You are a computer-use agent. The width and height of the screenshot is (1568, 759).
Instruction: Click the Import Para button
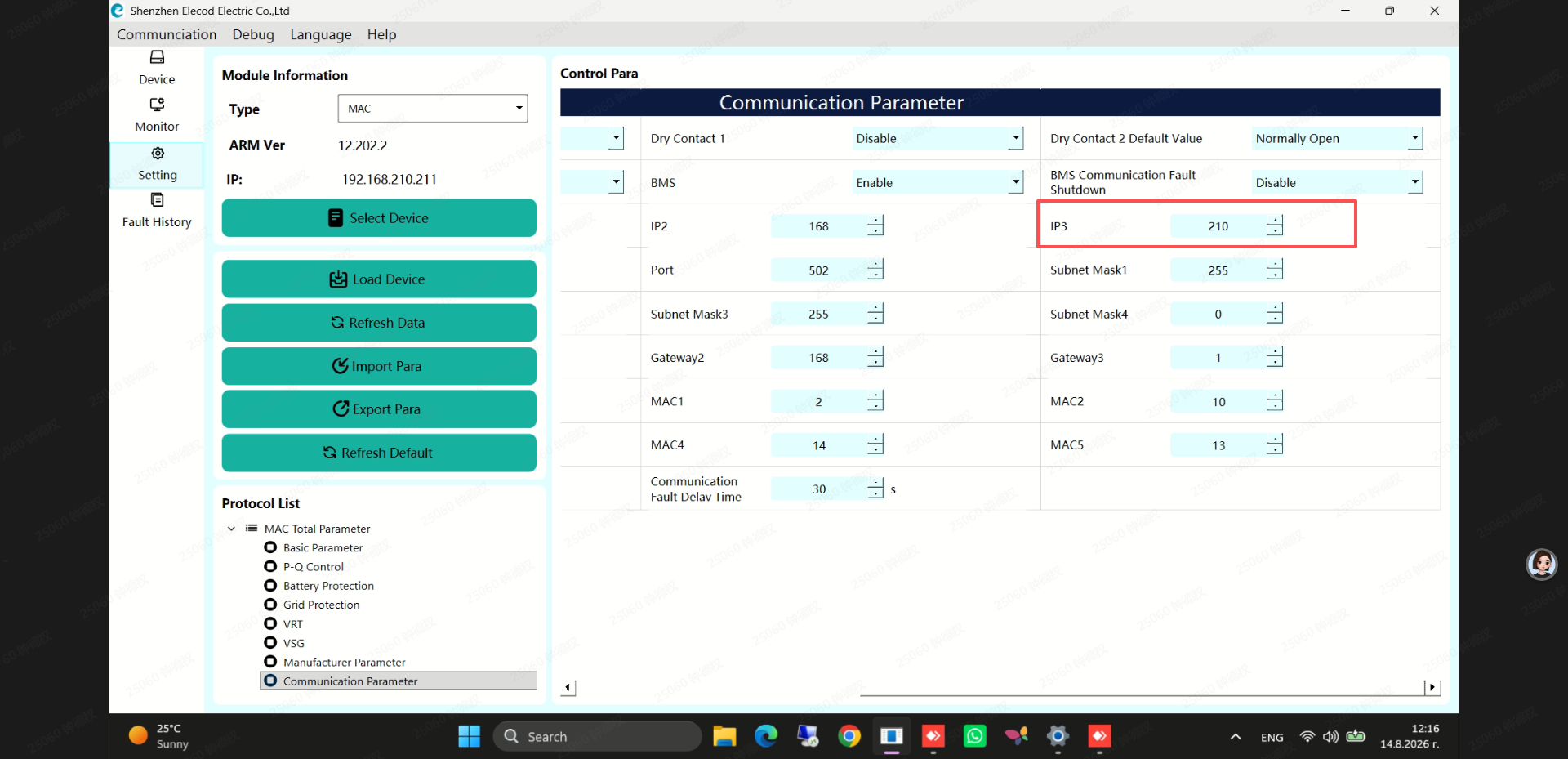(379, 366)
